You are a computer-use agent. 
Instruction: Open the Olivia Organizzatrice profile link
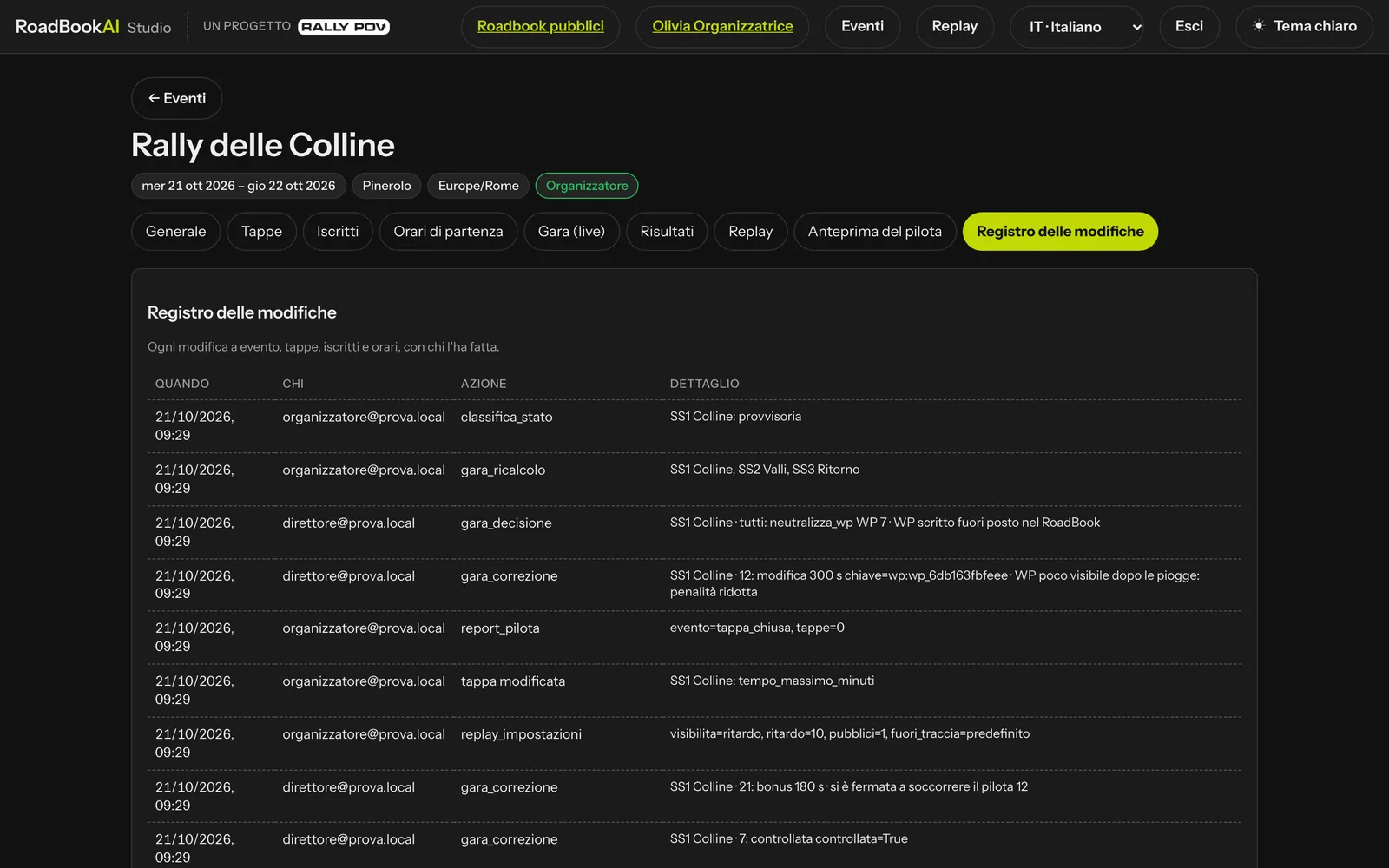click(x=722, y=27)
